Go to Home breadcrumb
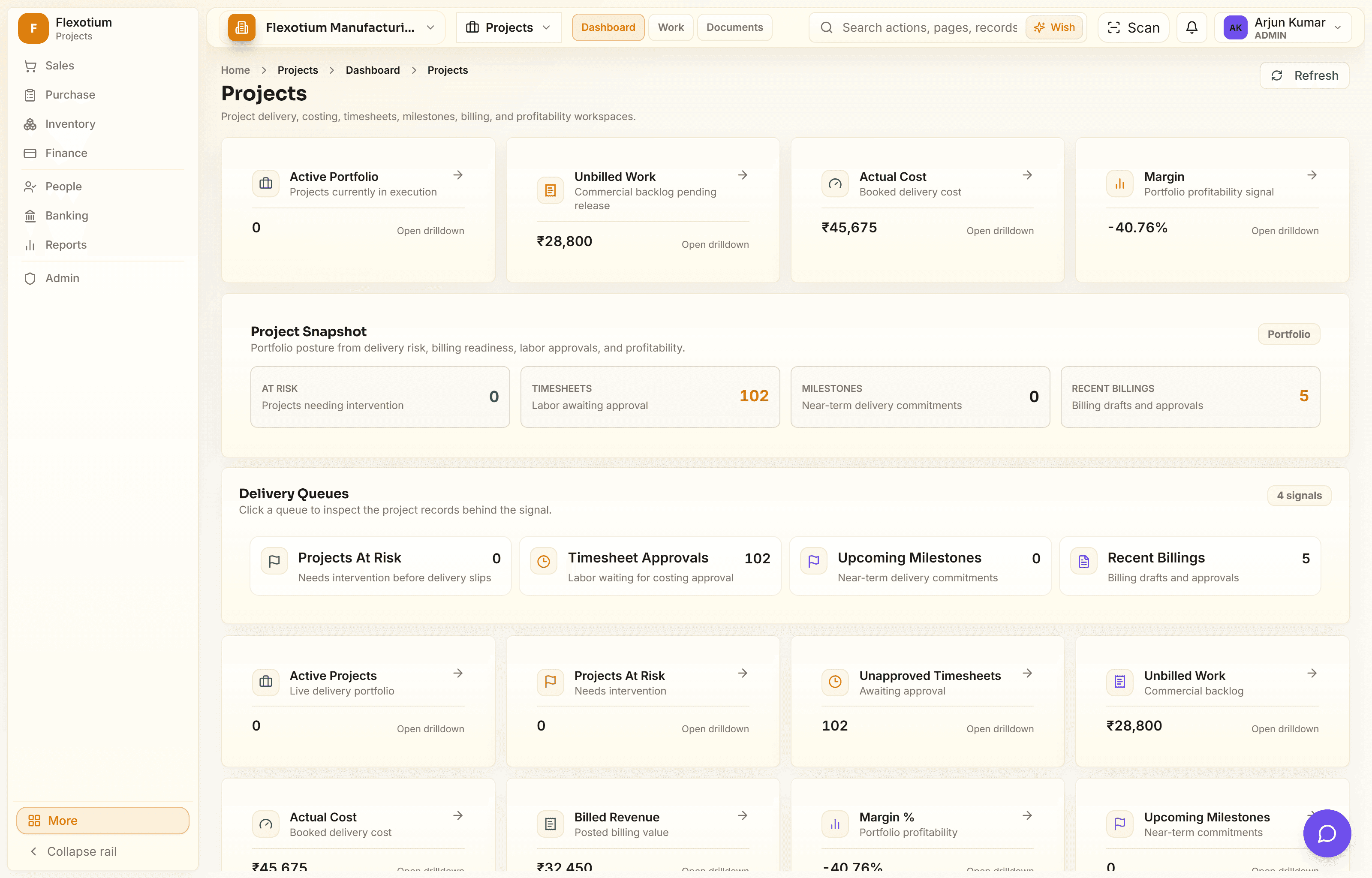1372x878 pixels. pos(235,70)
